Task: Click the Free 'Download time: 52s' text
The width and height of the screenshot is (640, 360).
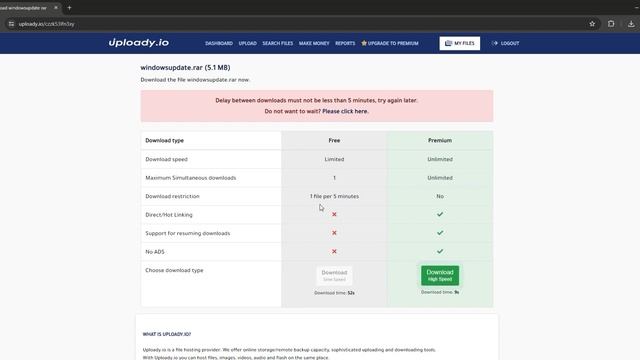Action: click(334, 293)
